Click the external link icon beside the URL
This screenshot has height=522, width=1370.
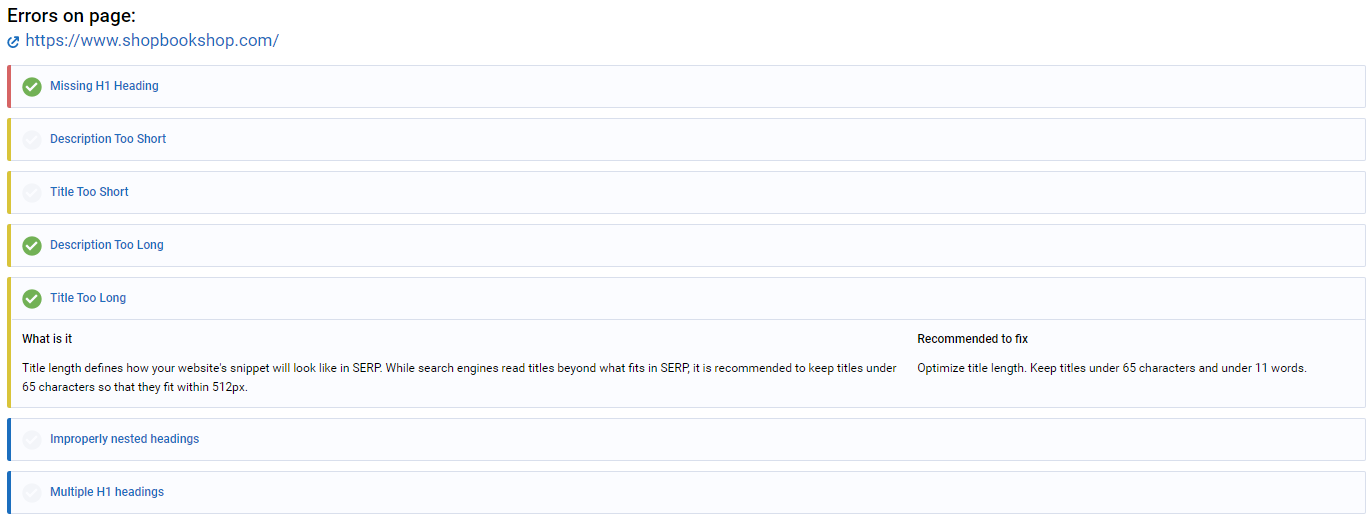pyautogui.click(x=13, y=42)
